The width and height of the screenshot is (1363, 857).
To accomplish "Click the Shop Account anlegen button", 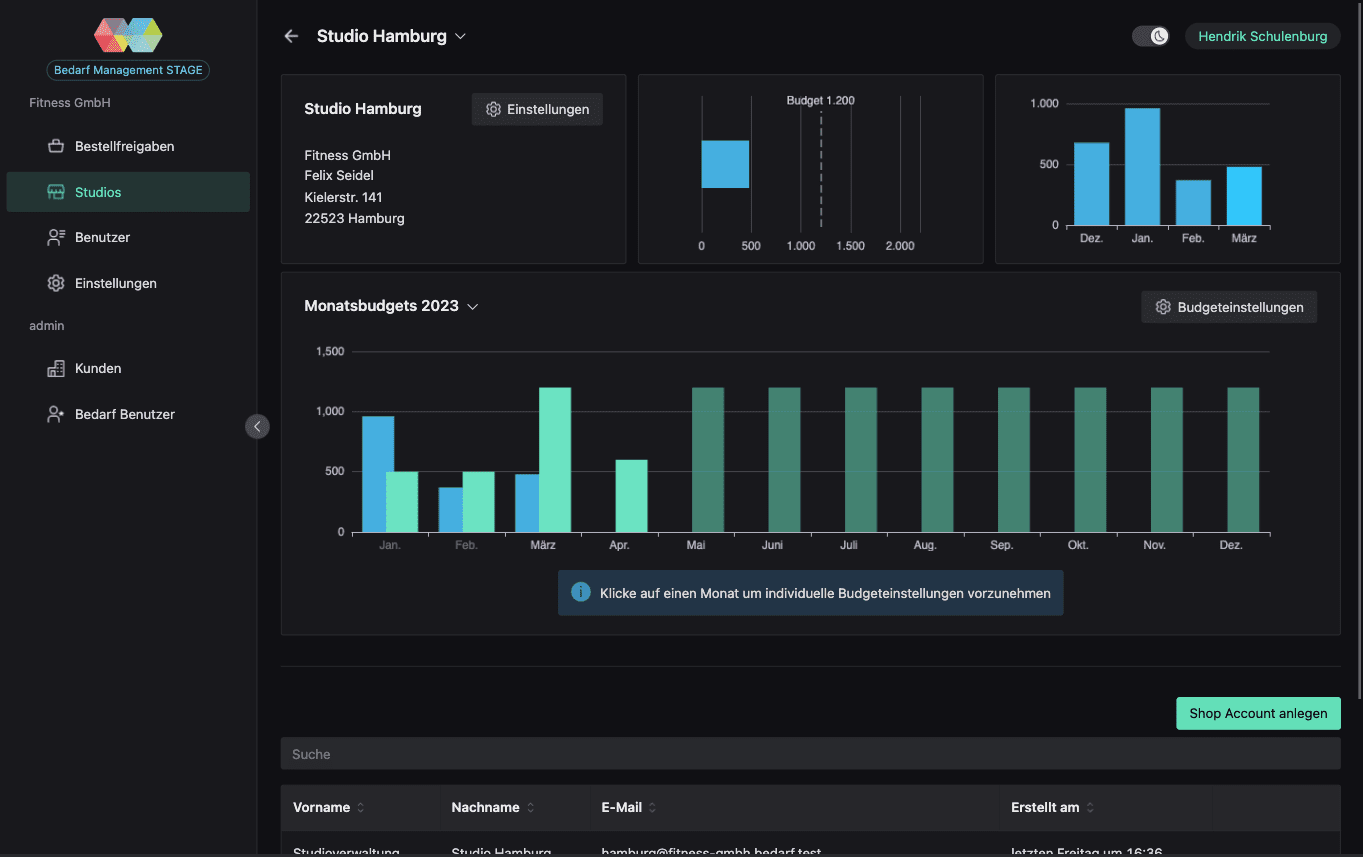I will (1258, 713).
